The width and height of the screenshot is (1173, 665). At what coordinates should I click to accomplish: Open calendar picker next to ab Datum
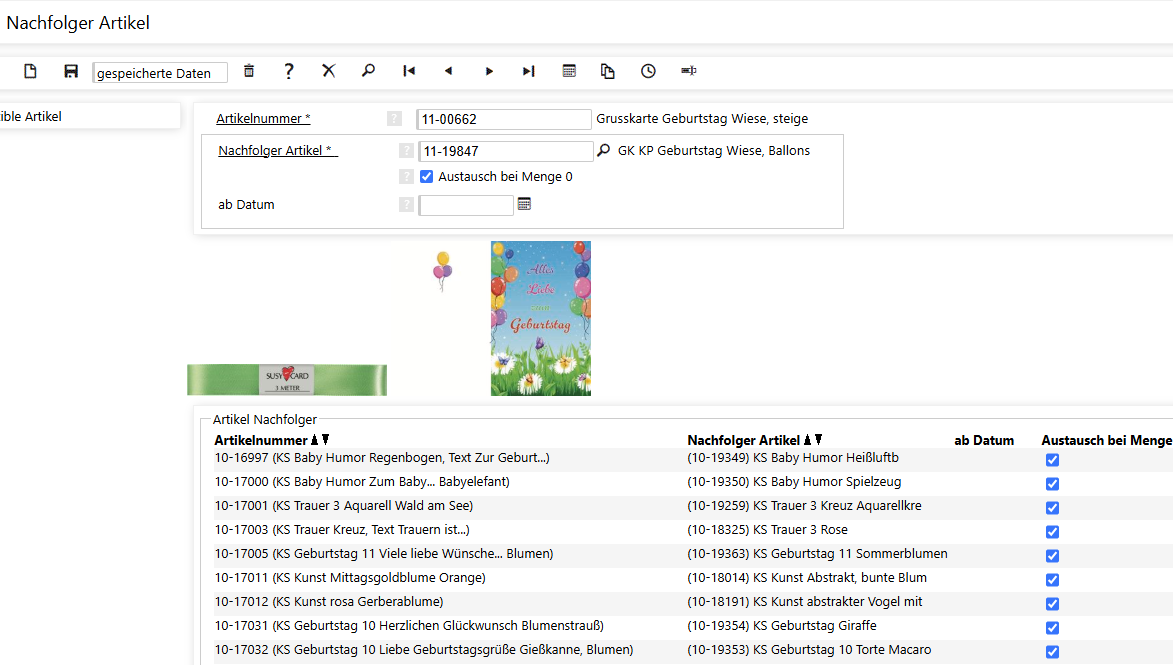pyautogui.click(x=524, y=204)
